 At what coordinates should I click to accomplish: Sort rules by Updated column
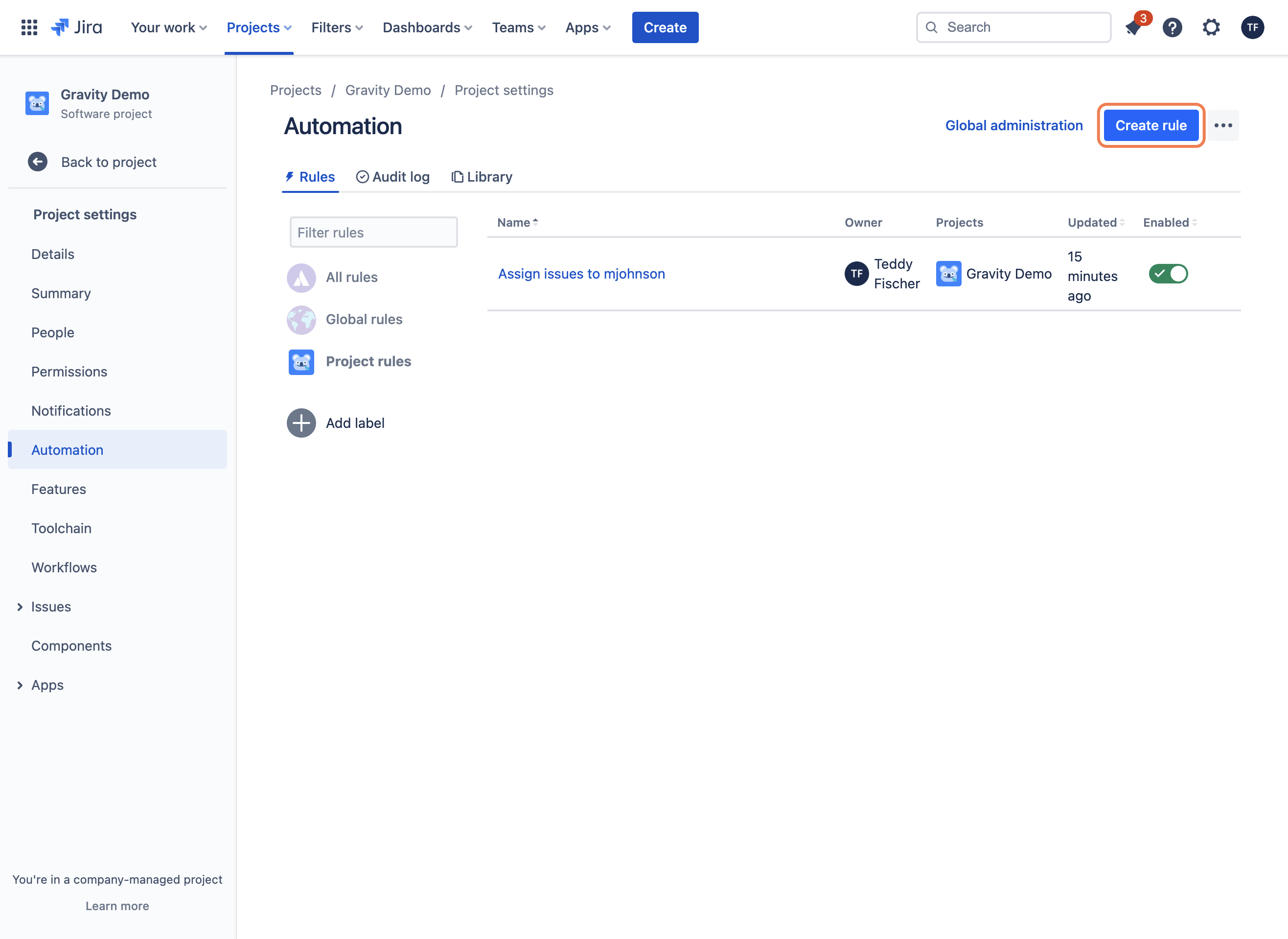(1096, 222)
